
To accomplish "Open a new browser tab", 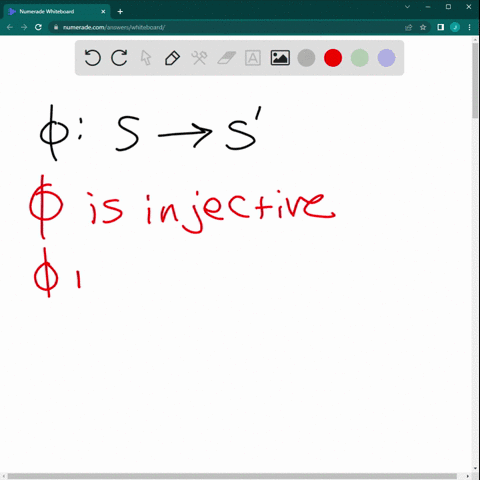I will 120,12.
